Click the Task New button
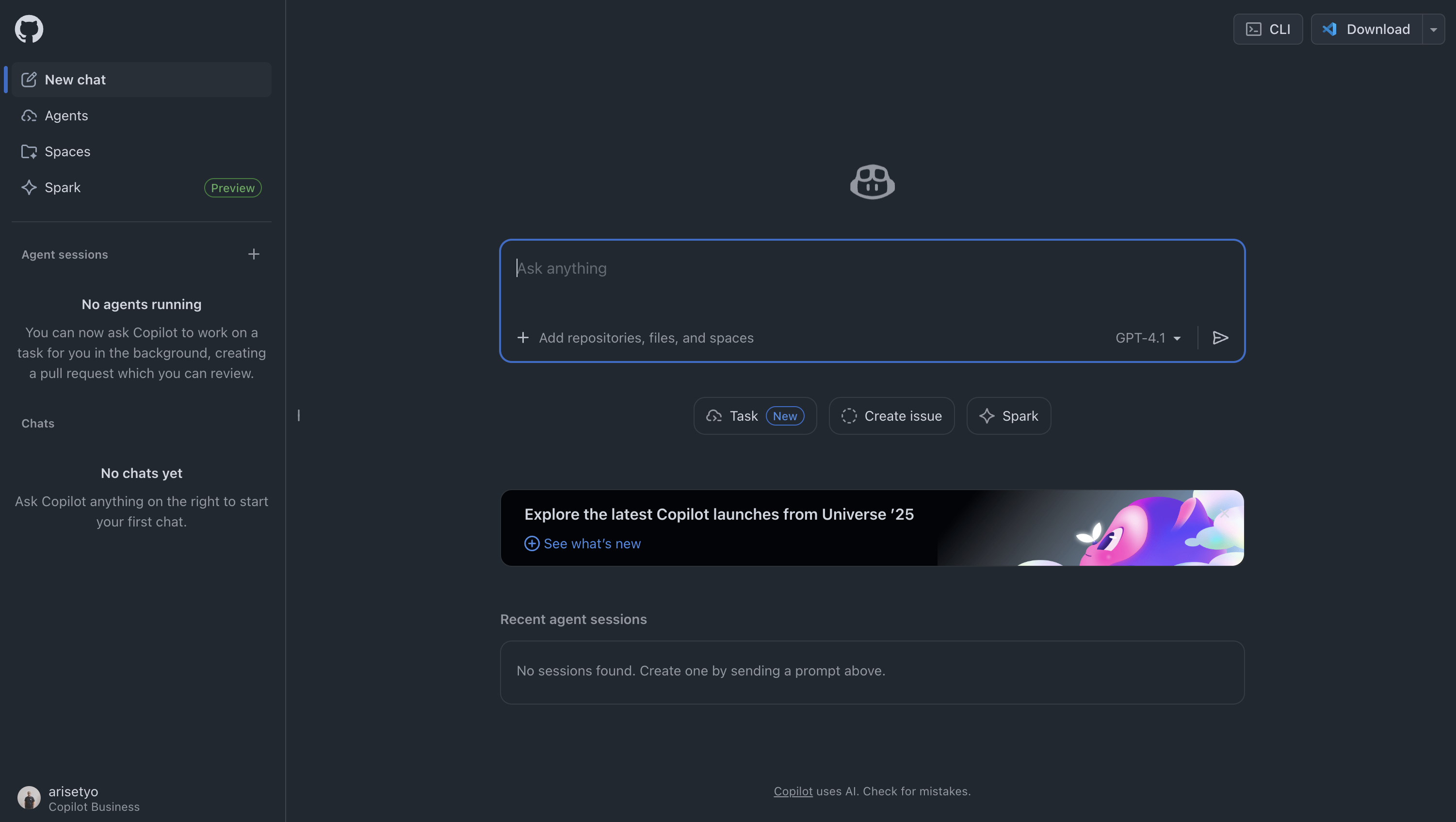This screenshot has height=822, width=1456. click(755, 416)
